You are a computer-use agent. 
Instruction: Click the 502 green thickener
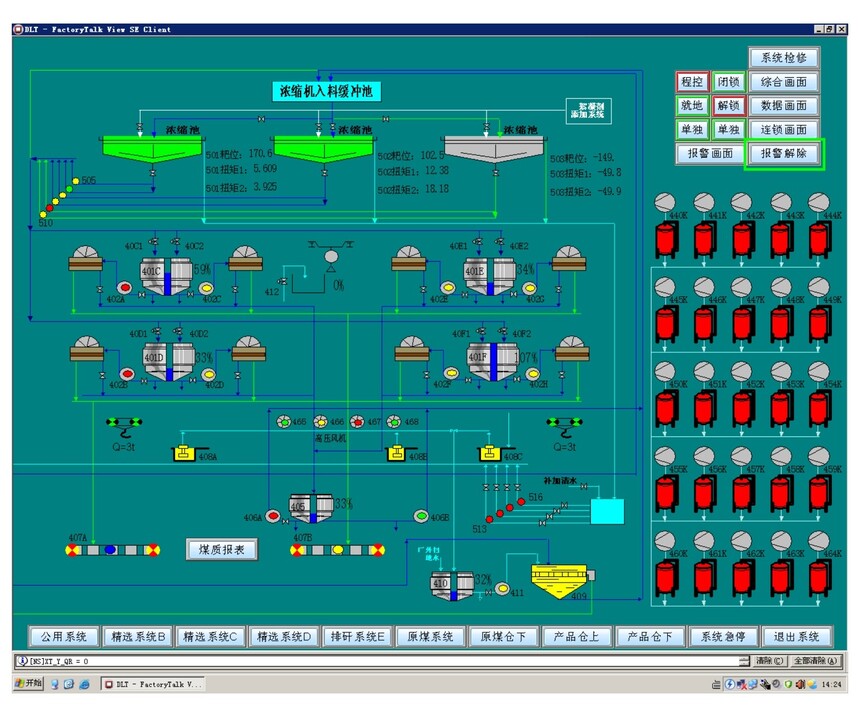click(x=324, y=148)
